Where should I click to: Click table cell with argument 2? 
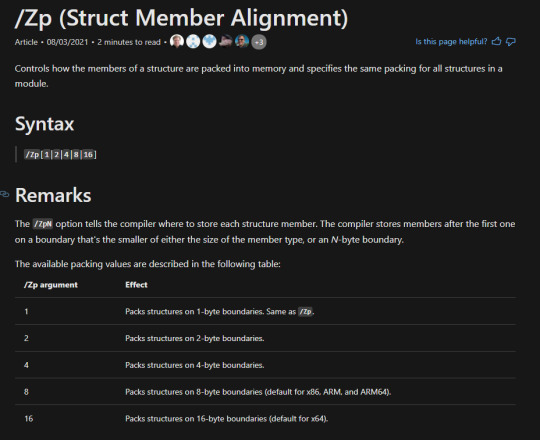click(27, 338)
